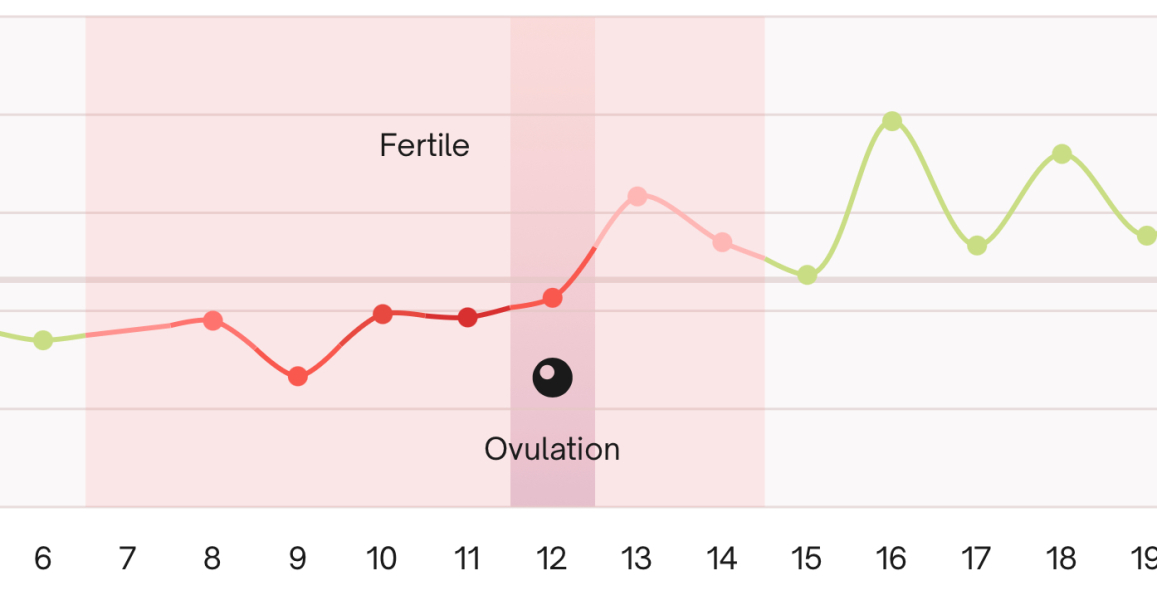
Task: Click the day 10 dark red data point
Action: point(382,314)
